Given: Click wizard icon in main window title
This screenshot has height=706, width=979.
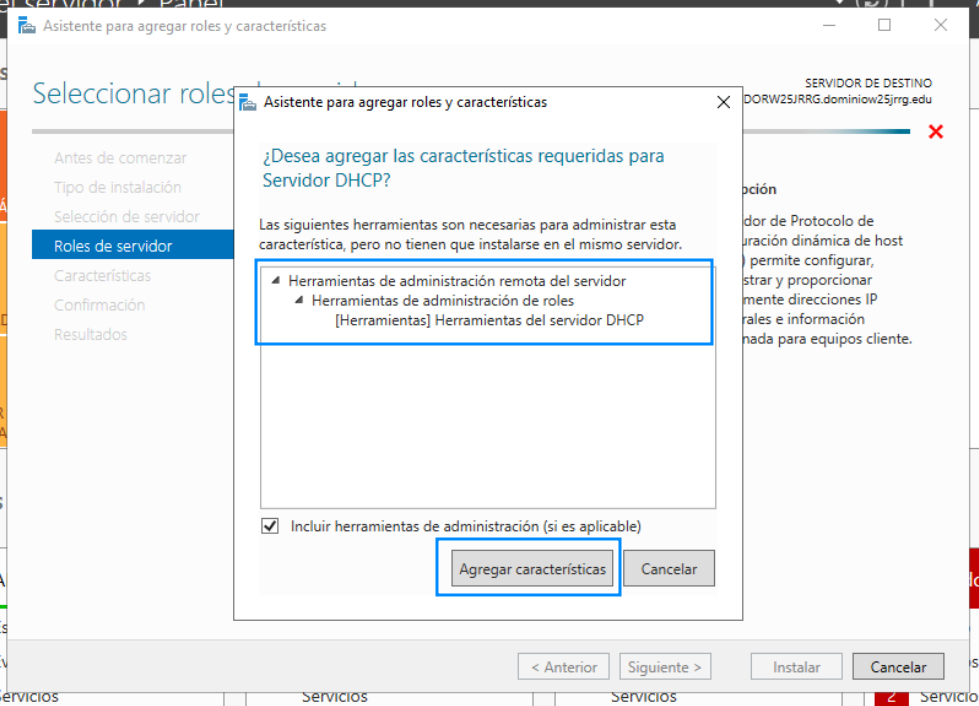Looking at the screenshot, I should pyautogui.click(x=26, y=26).
